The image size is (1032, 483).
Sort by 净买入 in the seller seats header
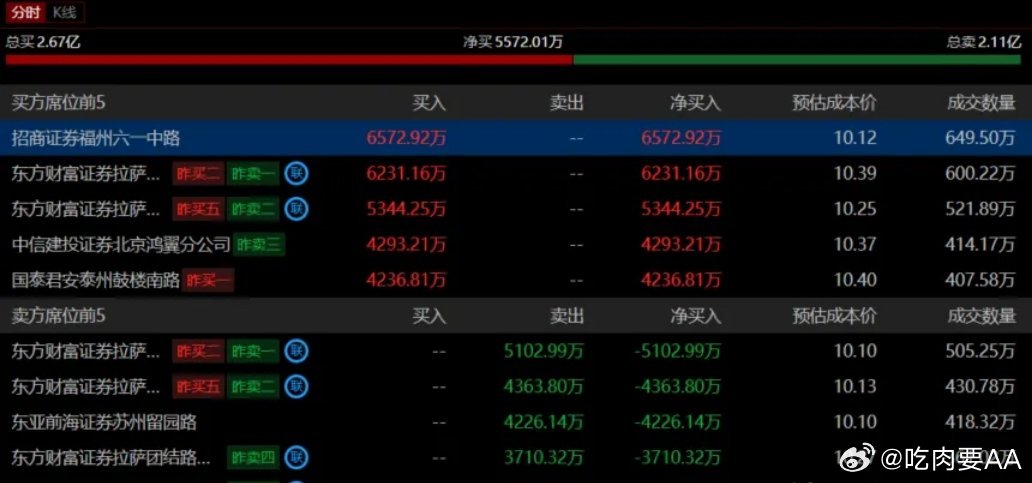[696, 316]
